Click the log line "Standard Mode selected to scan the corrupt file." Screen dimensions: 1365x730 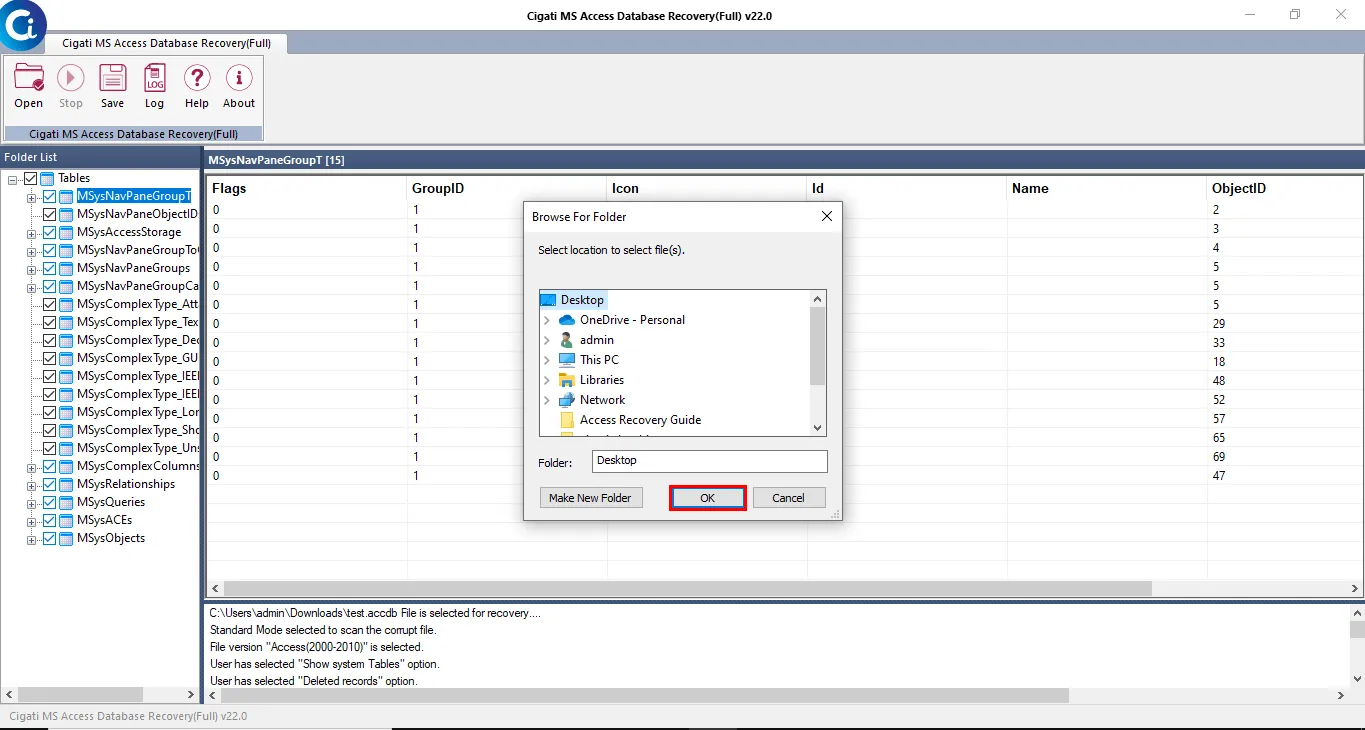coord(323,630)
